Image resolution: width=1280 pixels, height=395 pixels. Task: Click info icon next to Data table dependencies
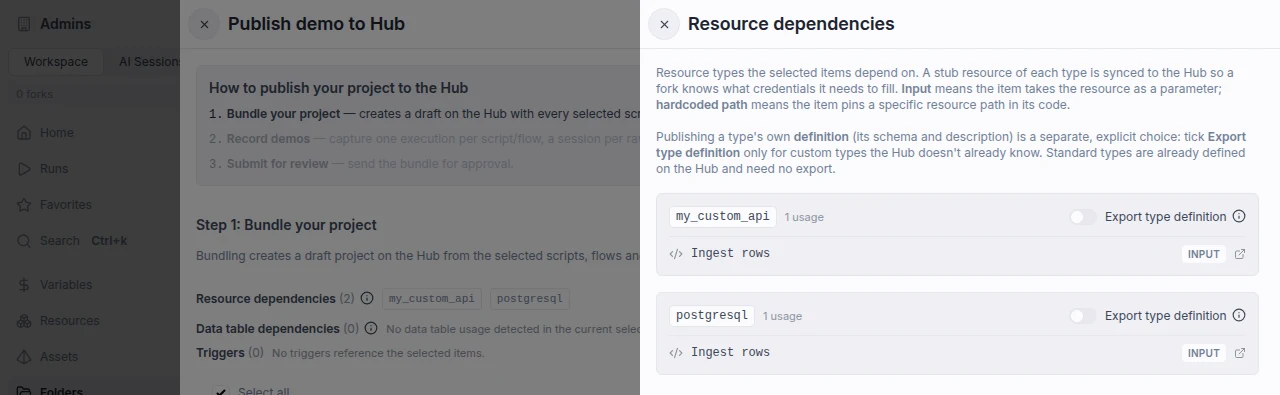point(371,328)
